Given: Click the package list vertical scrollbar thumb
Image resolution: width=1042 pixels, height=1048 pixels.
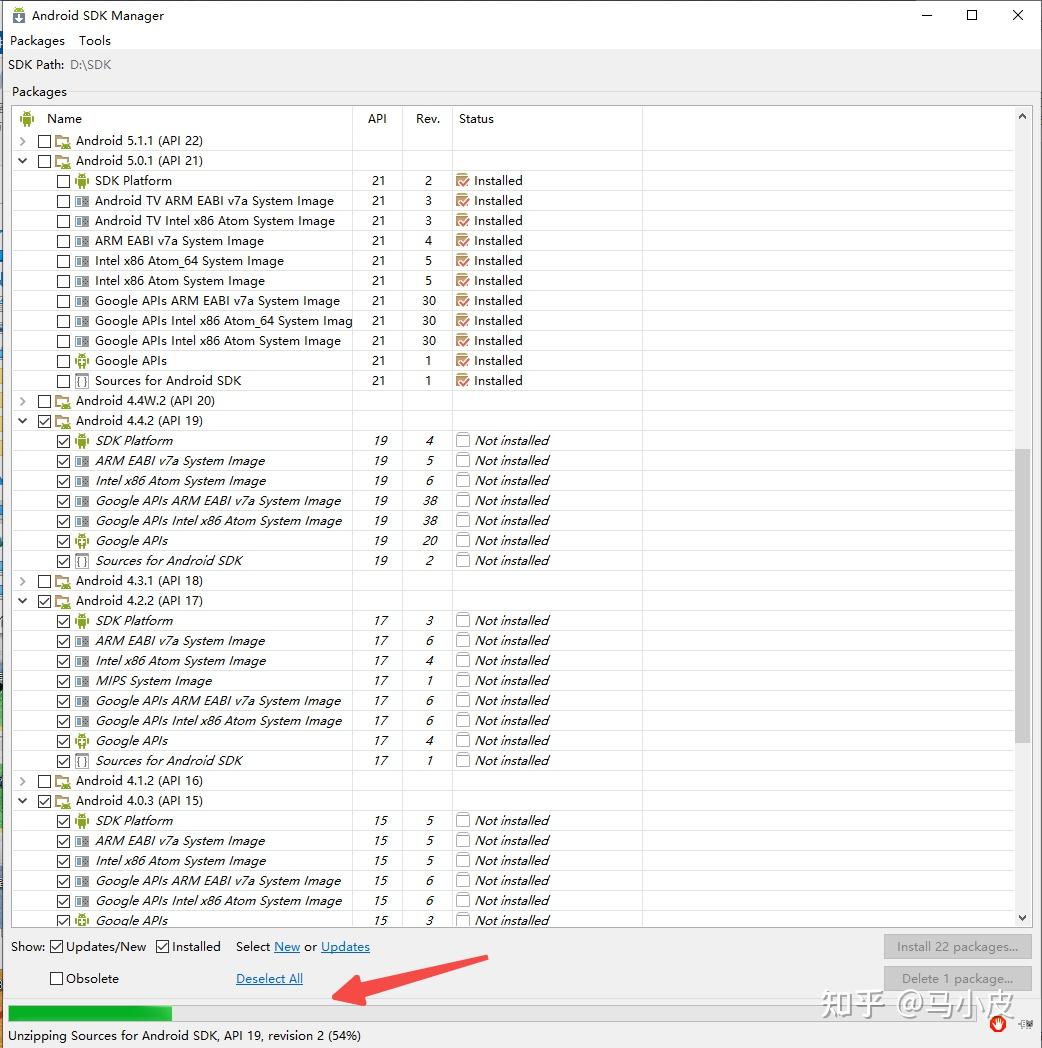Looking at the screenshot, I should click(x=1022, y=595).
